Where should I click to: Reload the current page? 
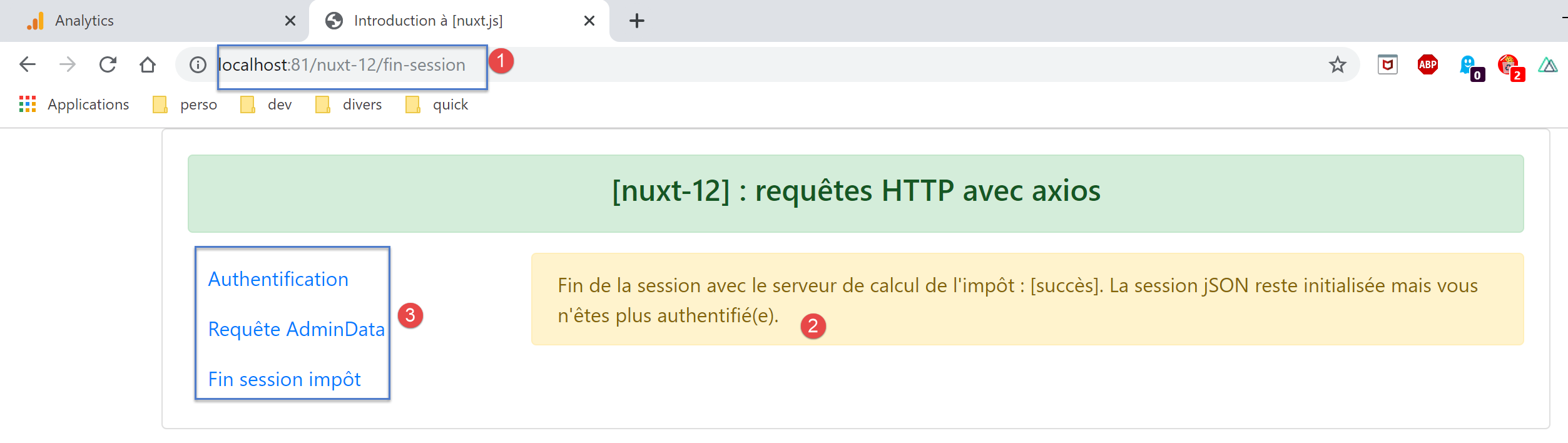[x=108, y=64]
